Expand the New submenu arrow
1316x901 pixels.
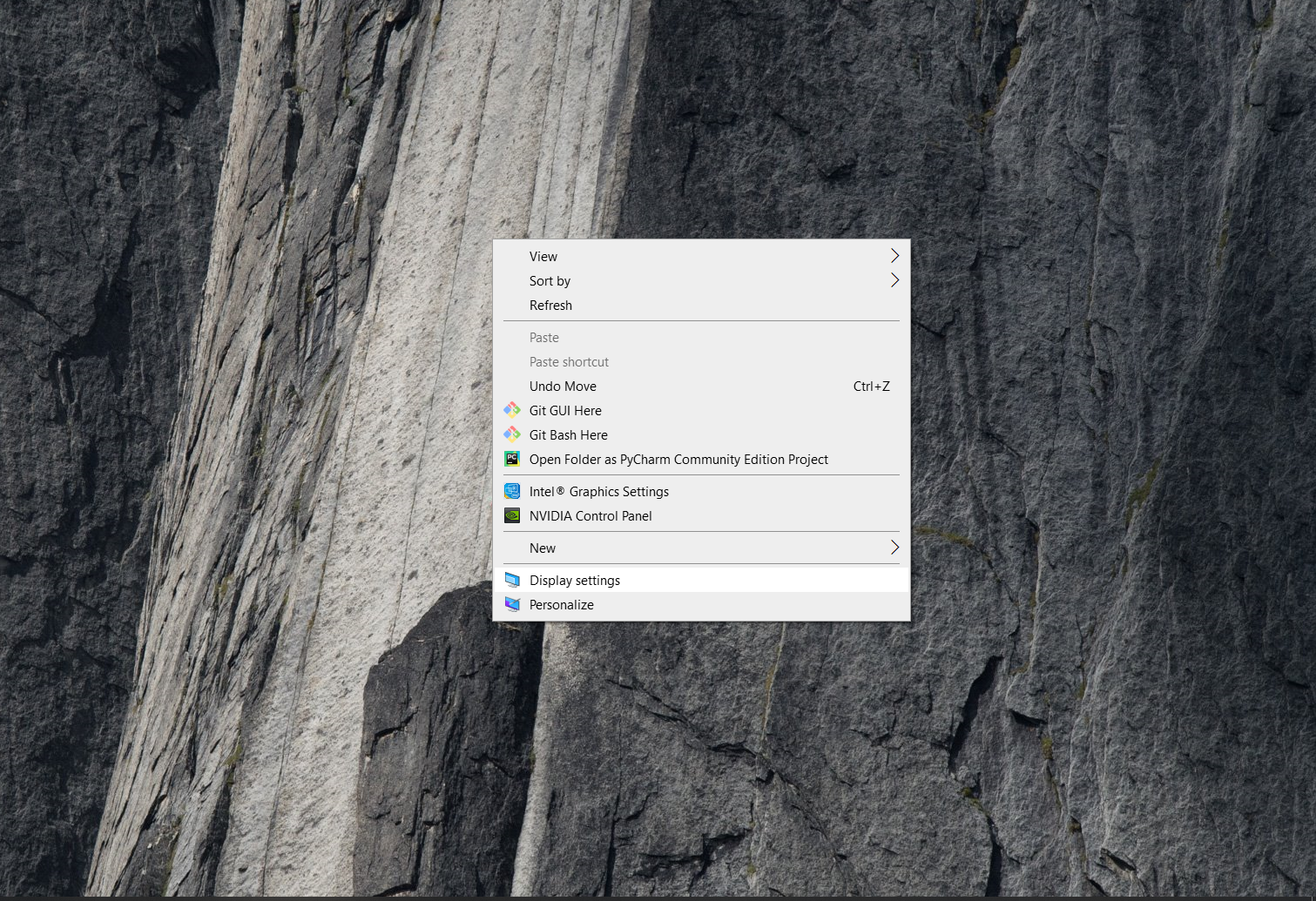coord(894,548)
